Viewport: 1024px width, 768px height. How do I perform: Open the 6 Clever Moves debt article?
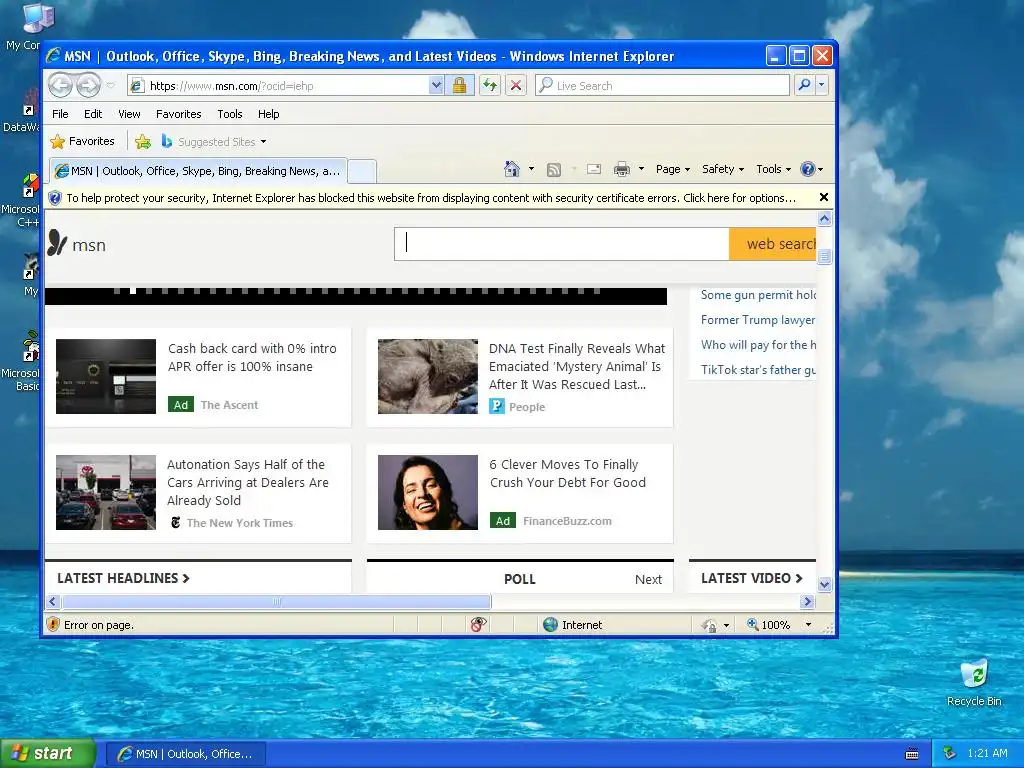(x=568, y=473)
